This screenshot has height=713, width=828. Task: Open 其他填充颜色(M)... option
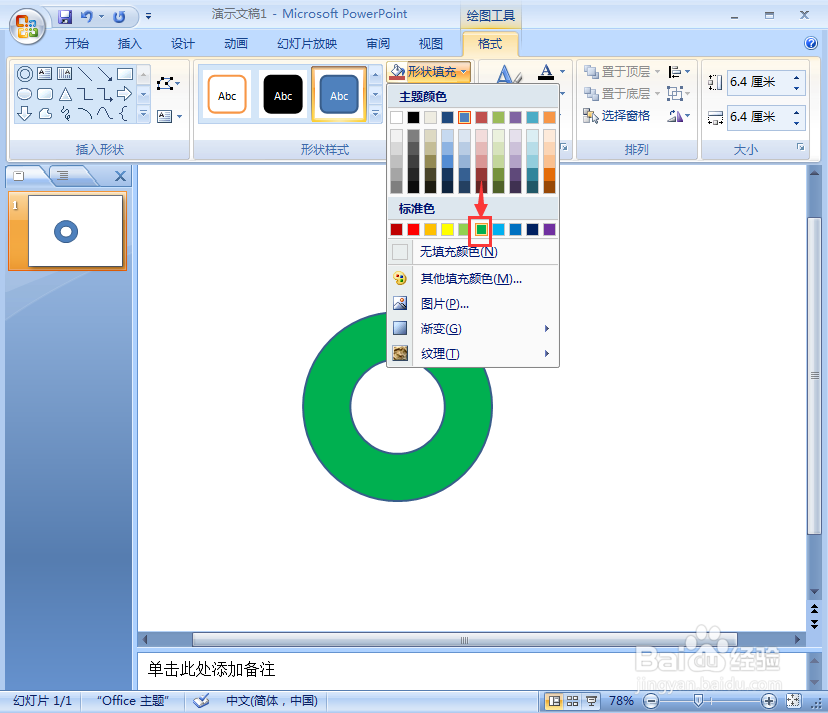point(473,278)
